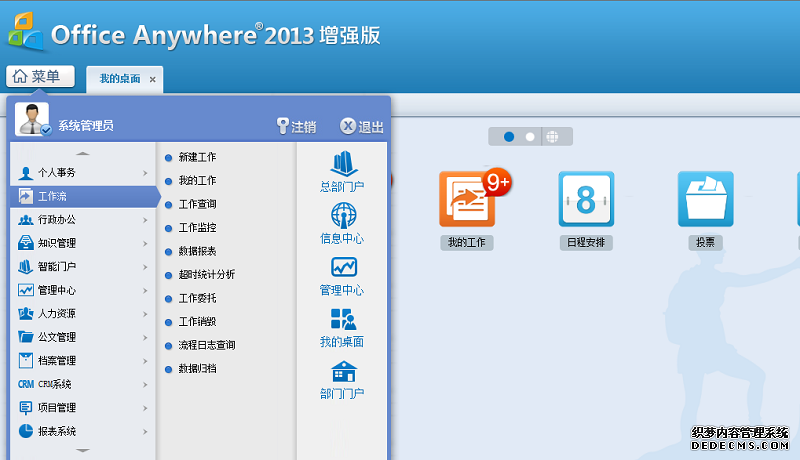Select 我的工作 in the workflow submenu

197,181
